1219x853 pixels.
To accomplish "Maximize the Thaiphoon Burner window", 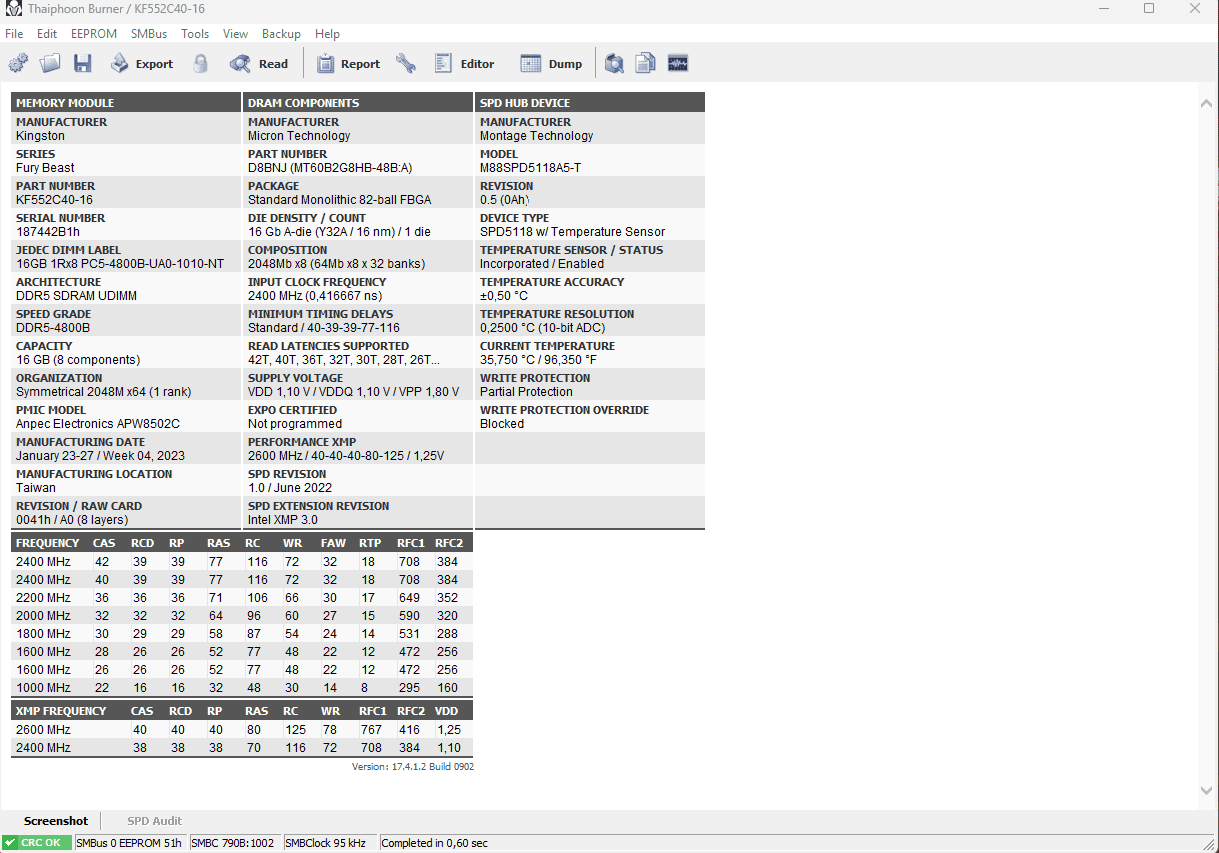I will (x=1149, y=9).
